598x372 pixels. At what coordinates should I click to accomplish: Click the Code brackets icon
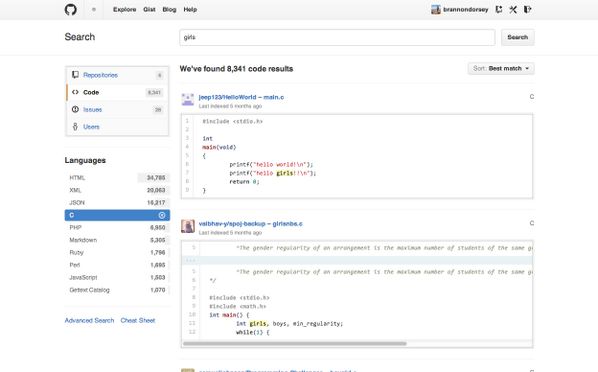pyautogui.click(x=75, y=92)
